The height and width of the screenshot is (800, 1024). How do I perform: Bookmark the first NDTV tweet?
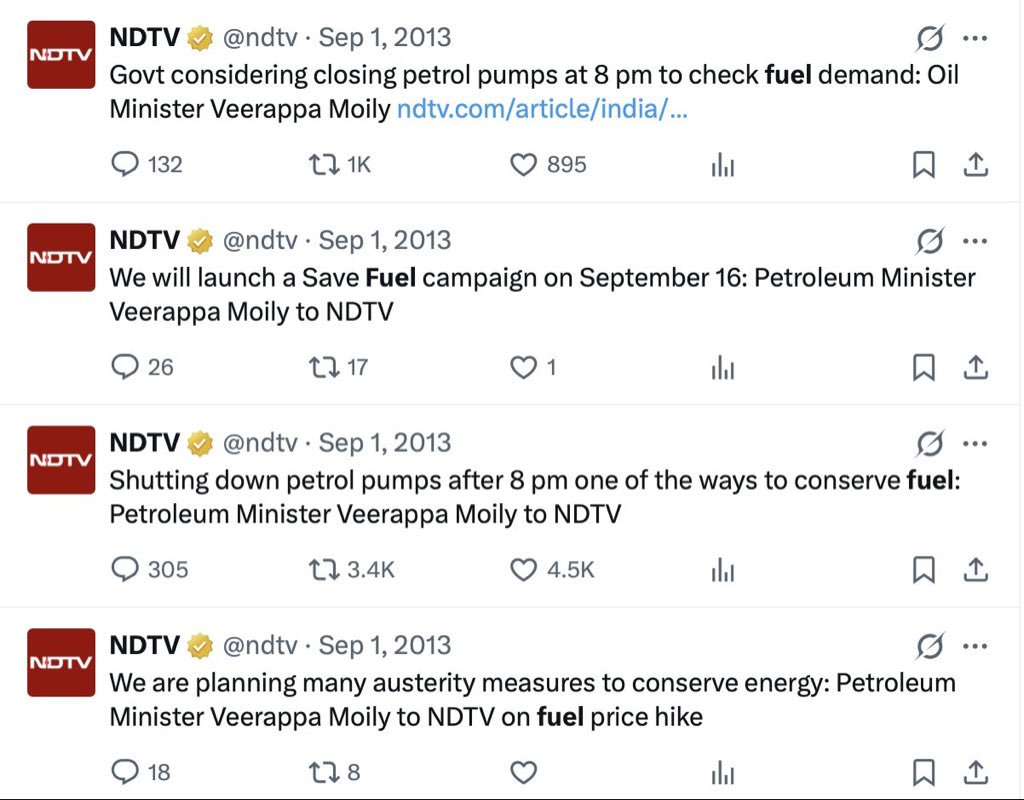point(923,165)
